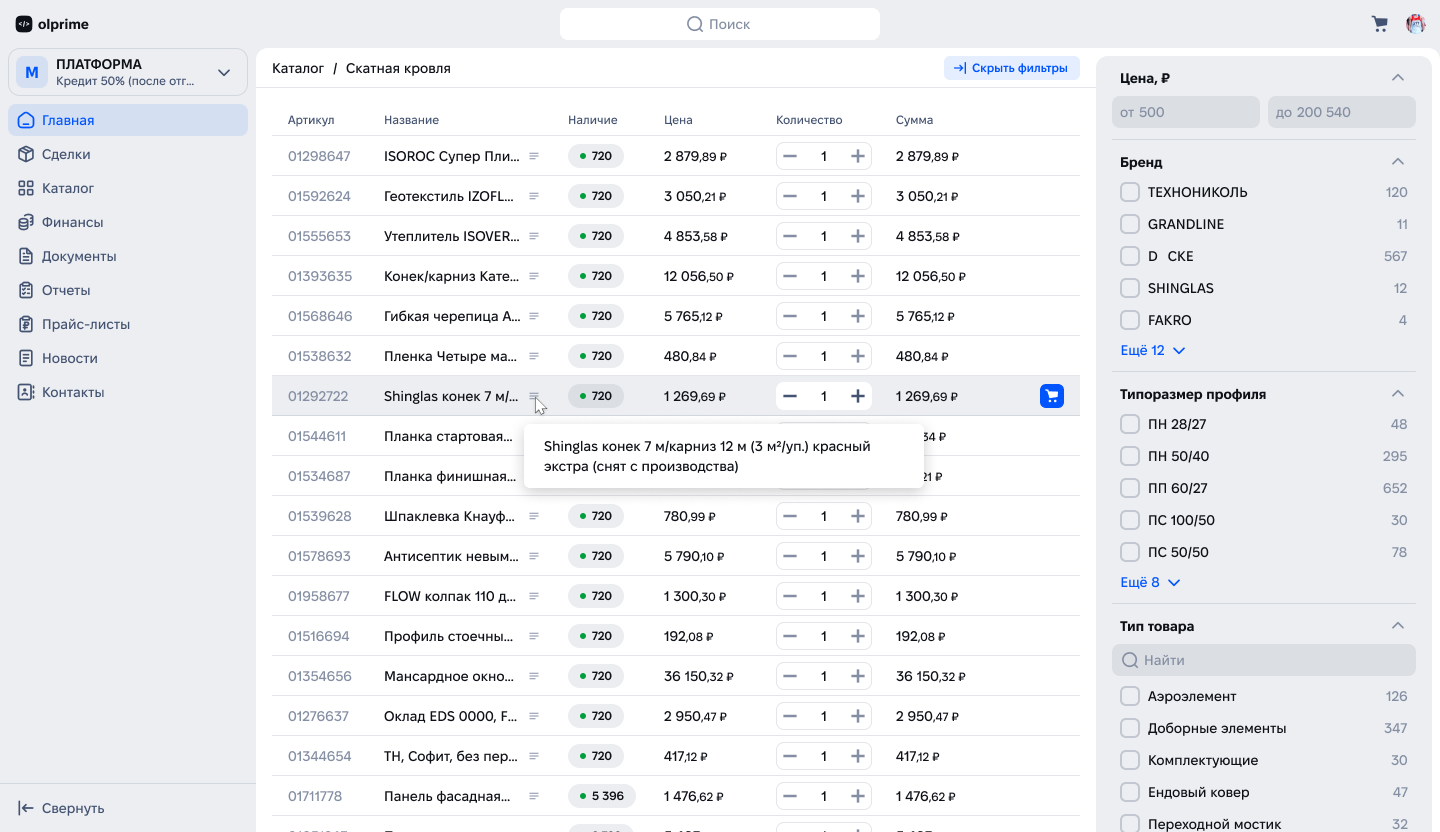Image resolution: width=1440 pixels, height=832 pixels.
Task: Add Shinglas конек item to cart
Action: pos(1051,396)
